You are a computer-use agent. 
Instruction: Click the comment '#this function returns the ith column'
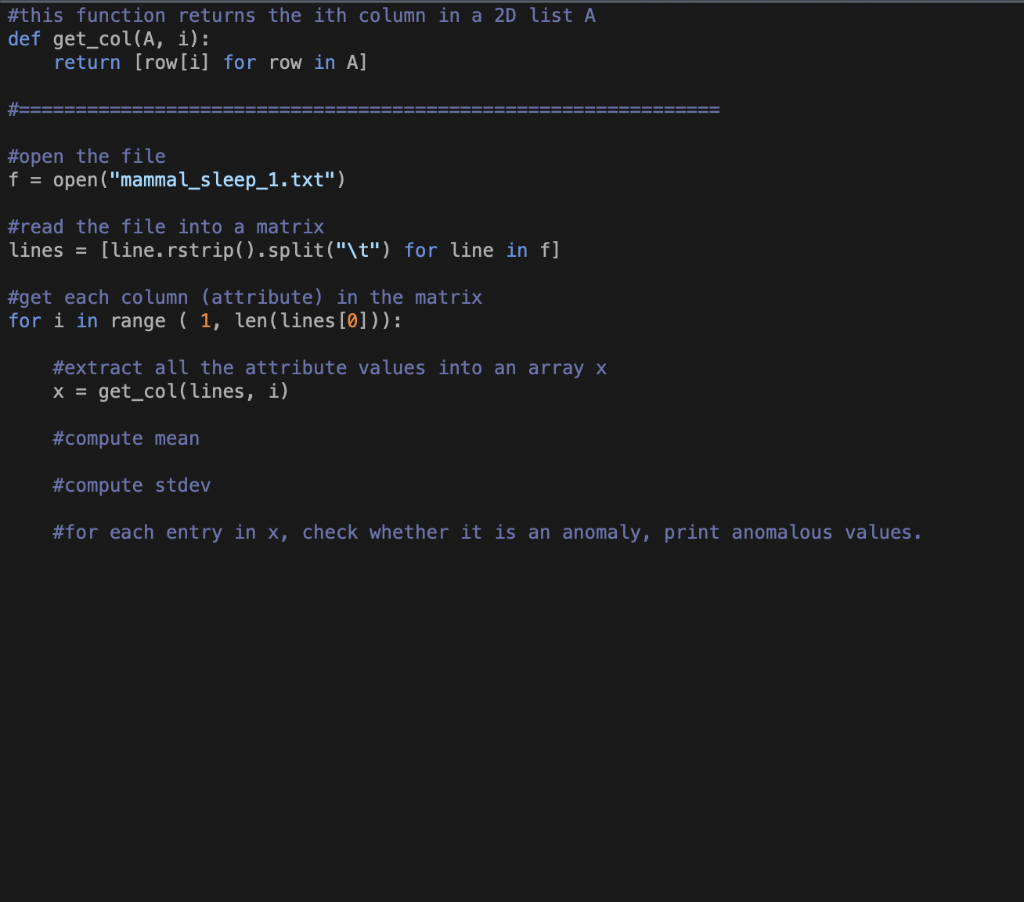(x=301, y=16)
